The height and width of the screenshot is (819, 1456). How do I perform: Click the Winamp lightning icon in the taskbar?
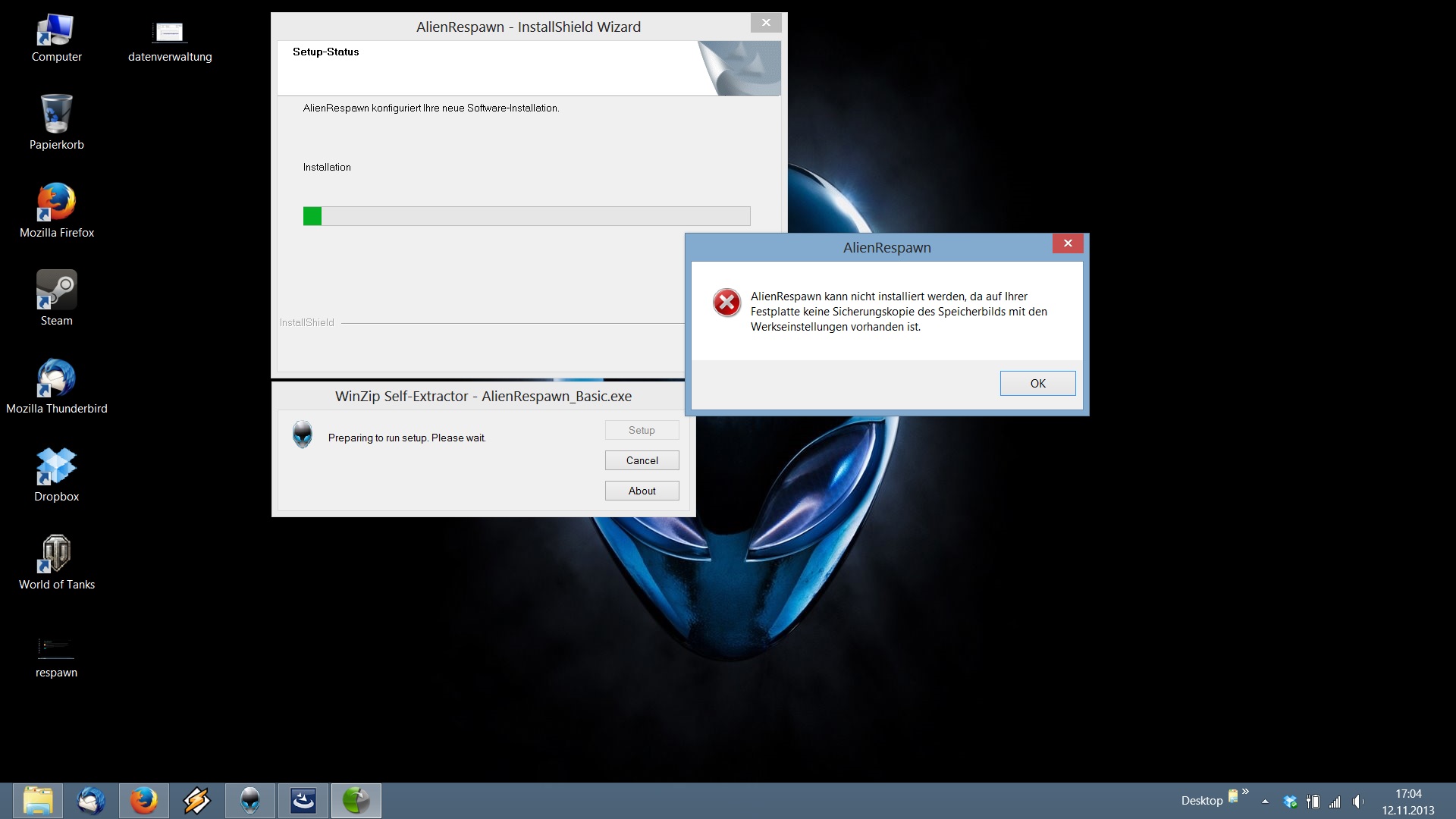click(x=197, y=801)
